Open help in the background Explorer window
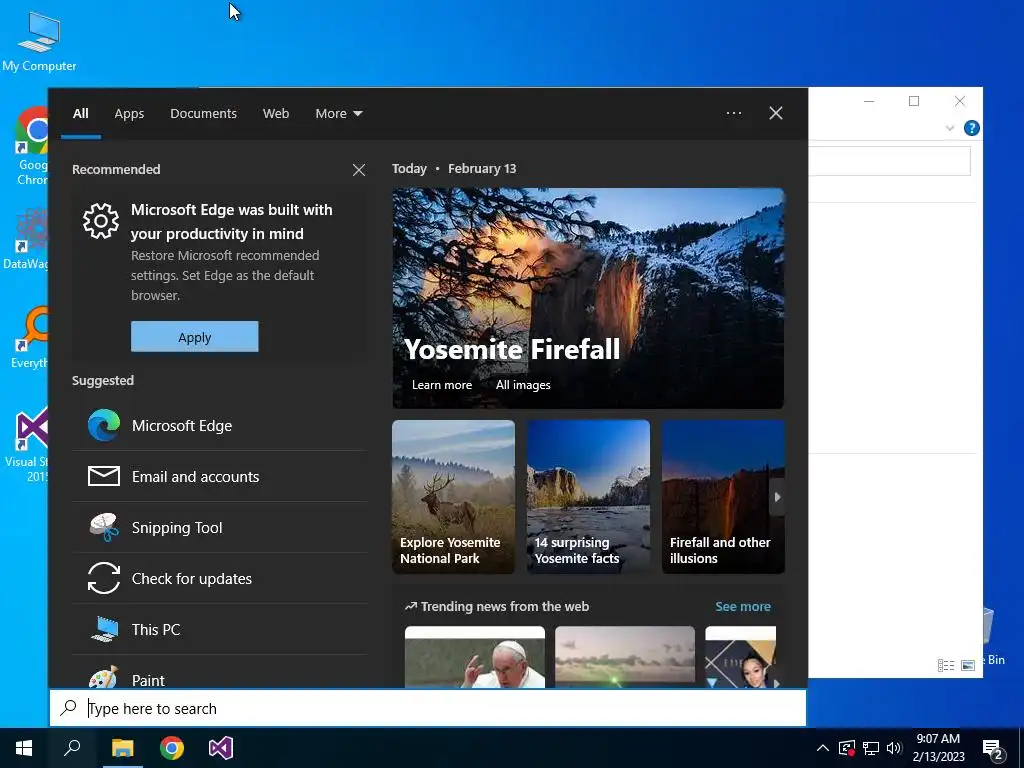1024x768 pixels. 972,128
